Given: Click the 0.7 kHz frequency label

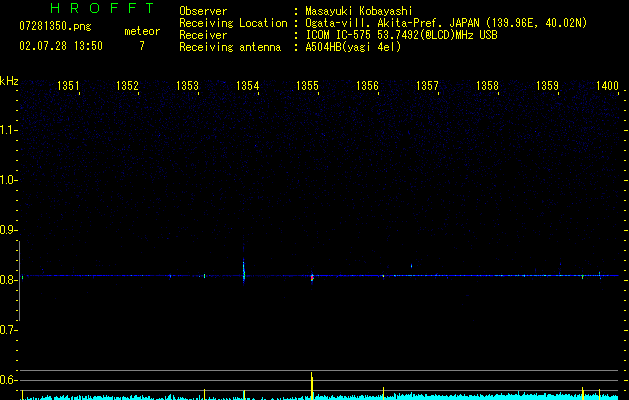Looking at the screenshot, I should click(8, 330).
